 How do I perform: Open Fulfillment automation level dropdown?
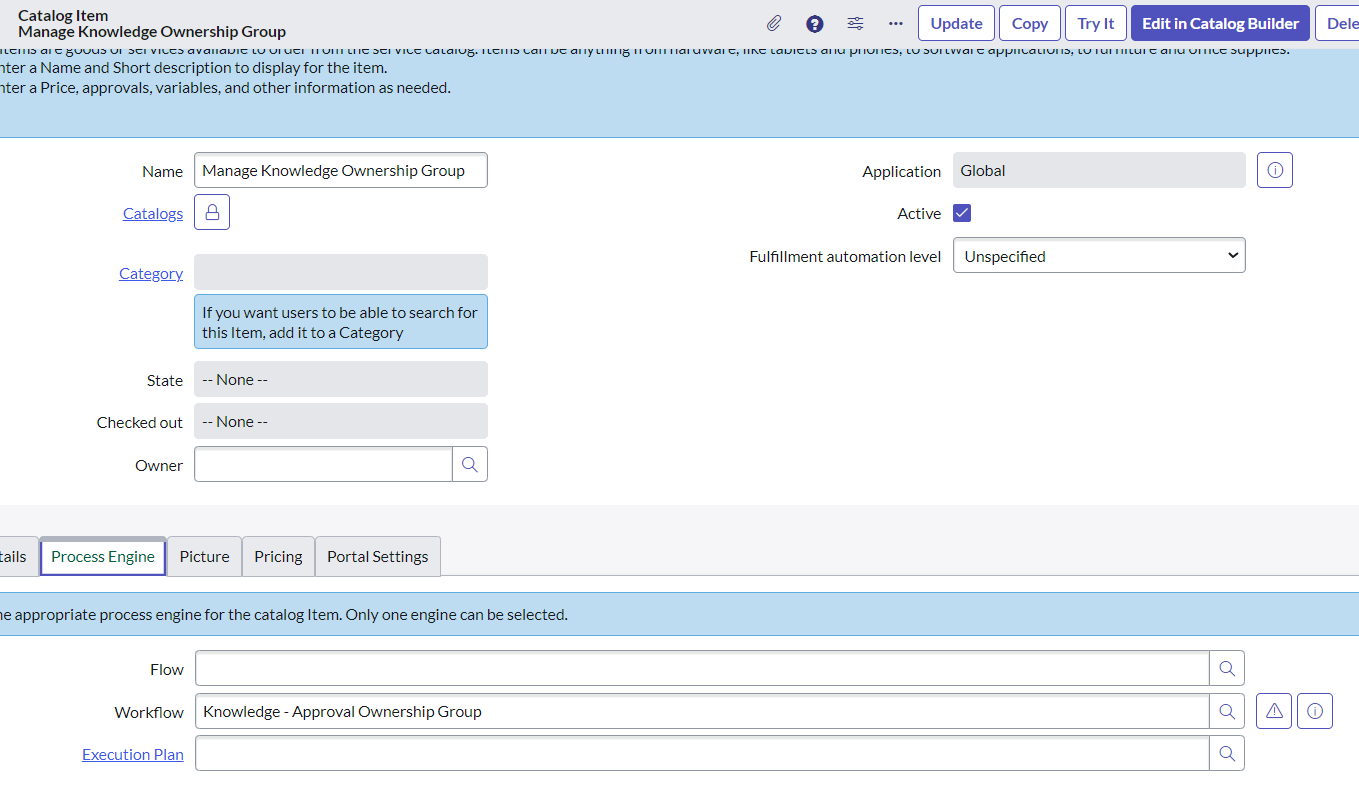pyautogui.click(x=1099, y=255)
